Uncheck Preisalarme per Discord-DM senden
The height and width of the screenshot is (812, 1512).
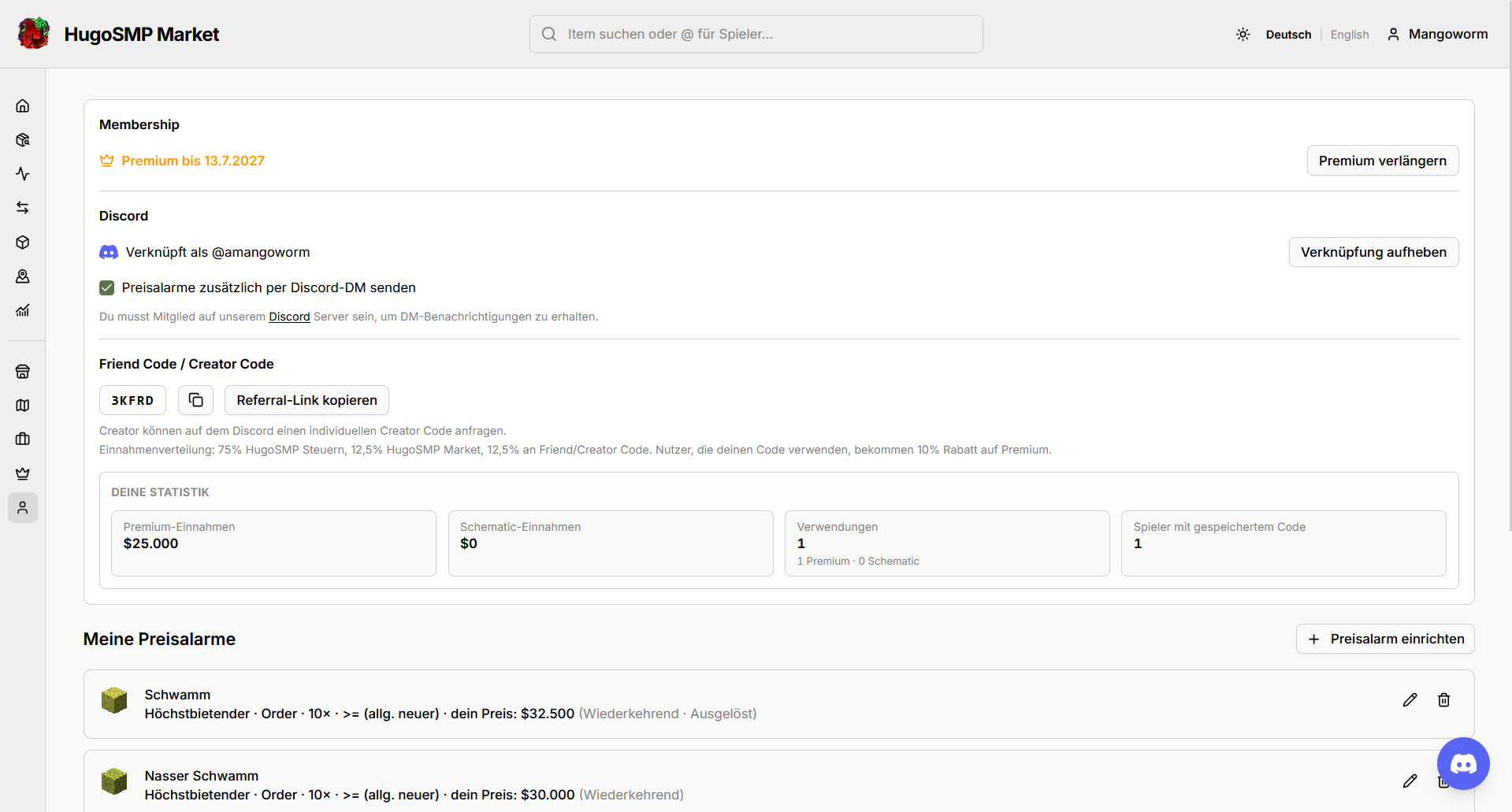pos(107,288)
